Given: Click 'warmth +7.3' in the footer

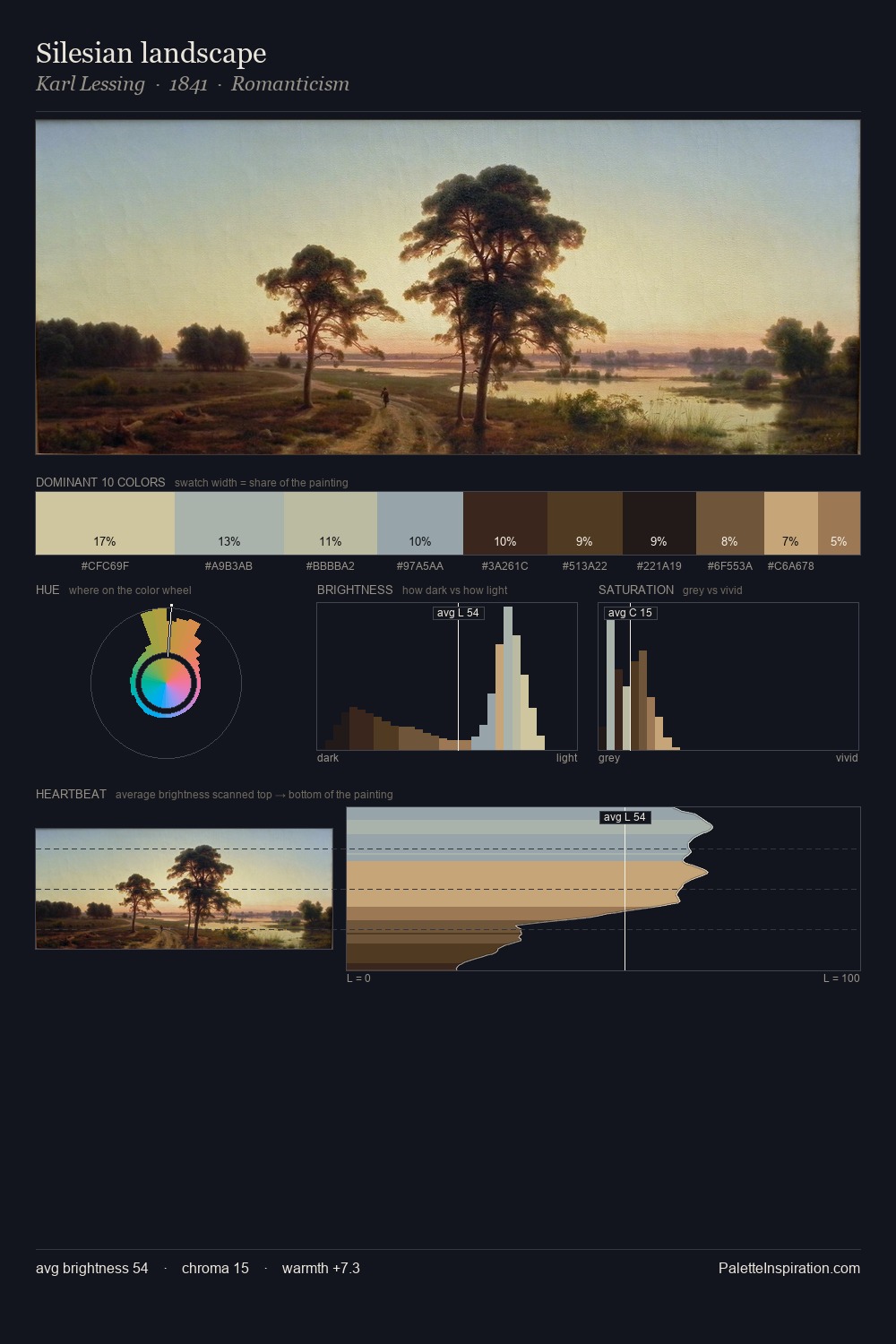Looking at the screenshot, I should (x=321, y=1268).
